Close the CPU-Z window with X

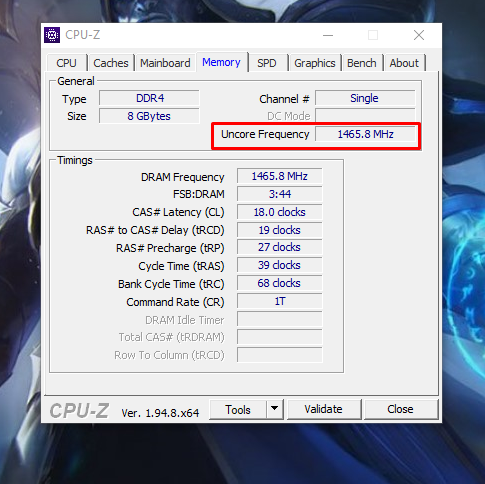[419, 35]
